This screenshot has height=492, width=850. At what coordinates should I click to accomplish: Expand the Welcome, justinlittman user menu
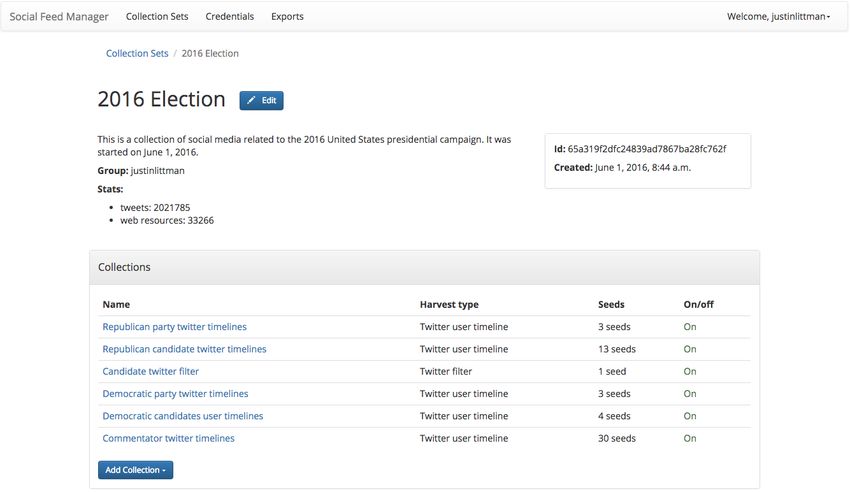(x=778, y=16)
